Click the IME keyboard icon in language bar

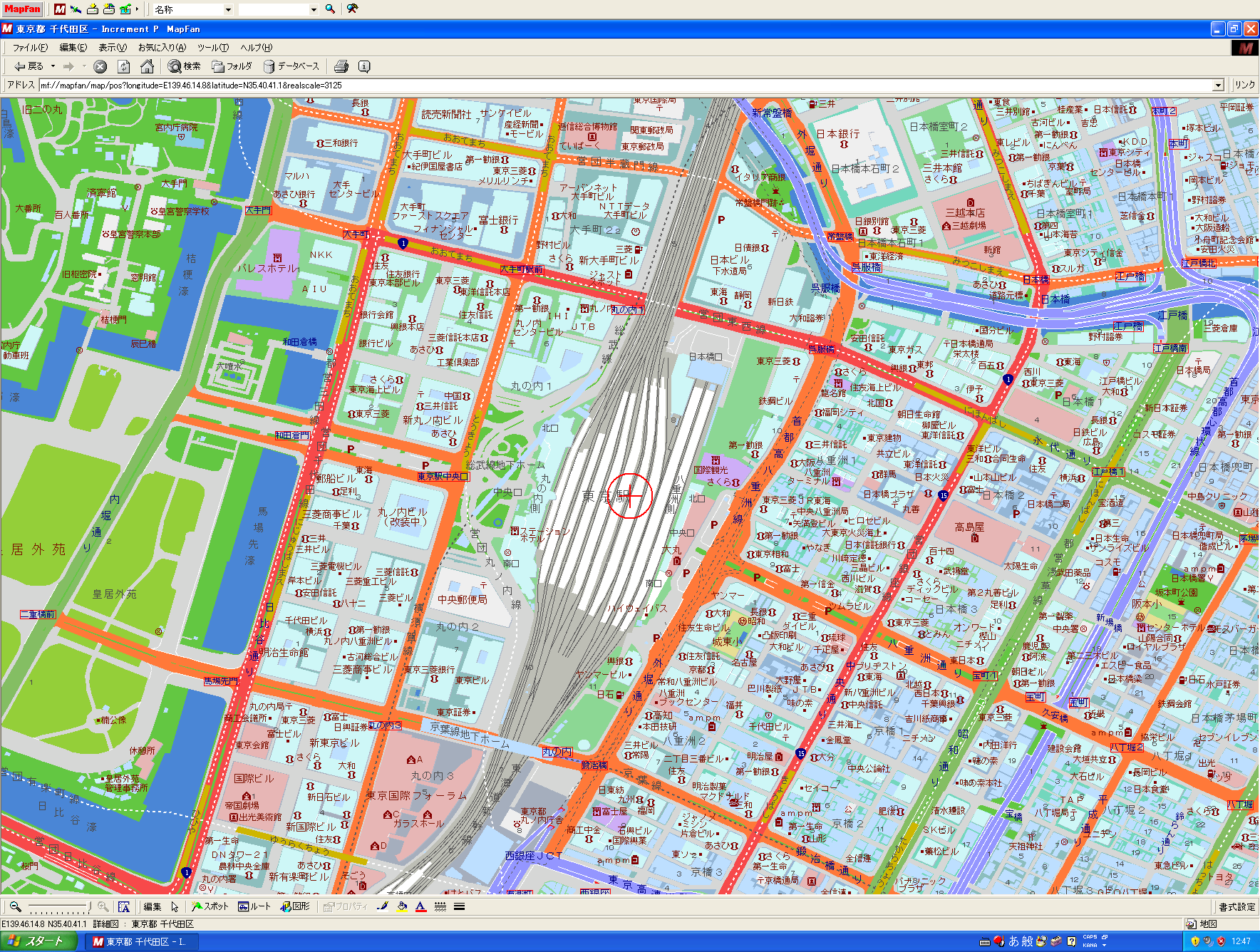click(x=985, y=941)
